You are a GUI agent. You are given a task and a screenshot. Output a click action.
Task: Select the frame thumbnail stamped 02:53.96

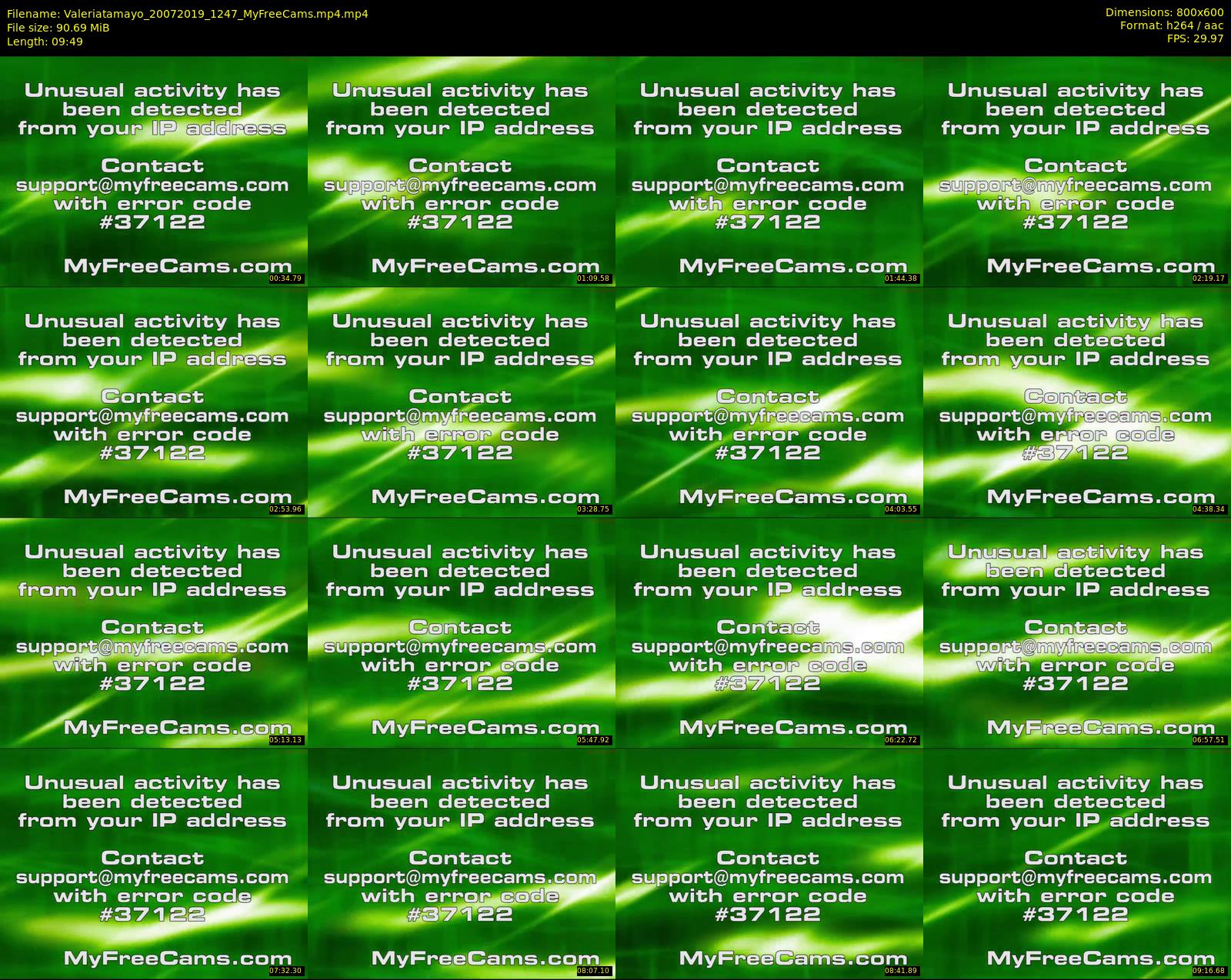pyautogui.click(x=154, y=402)
